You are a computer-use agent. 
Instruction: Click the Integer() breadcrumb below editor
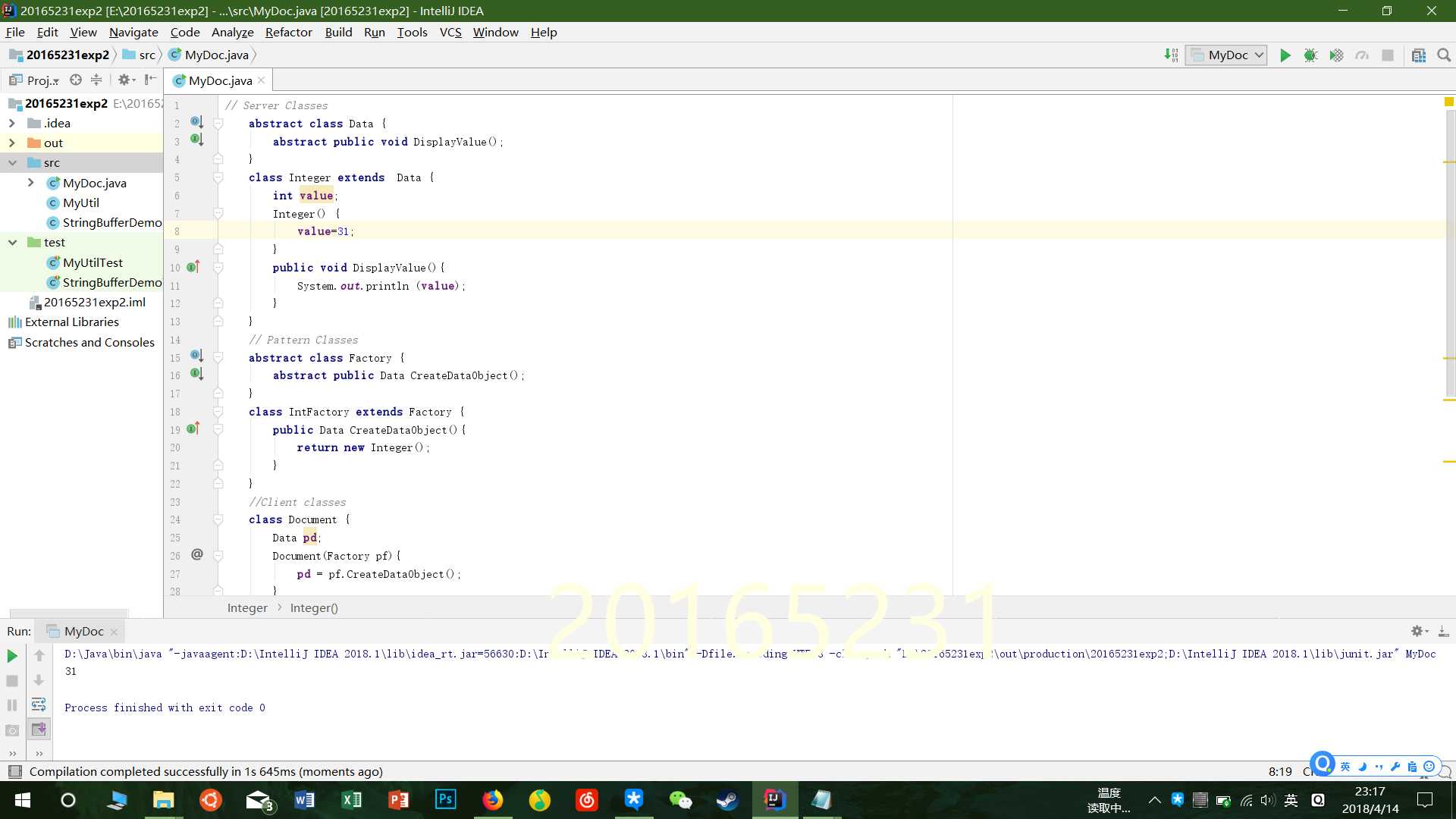[x=314, y=607]
